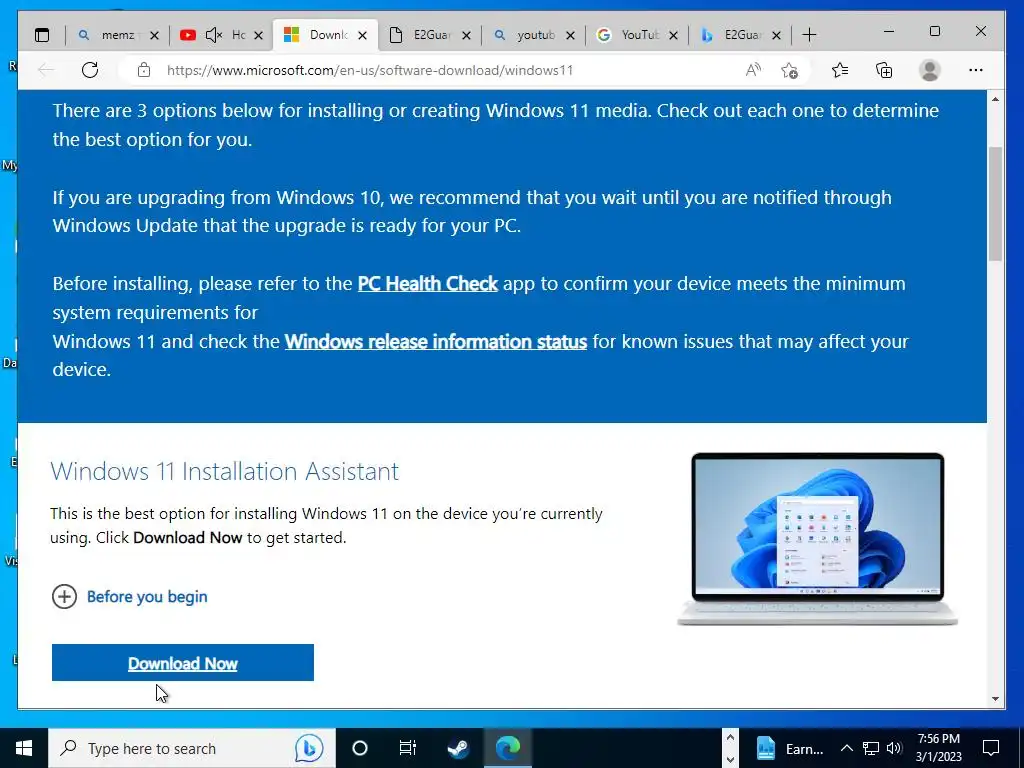This screenshot has height=768, width=1024.
Task: Activate Read aloud in address bar
Action: click(753, 70)
